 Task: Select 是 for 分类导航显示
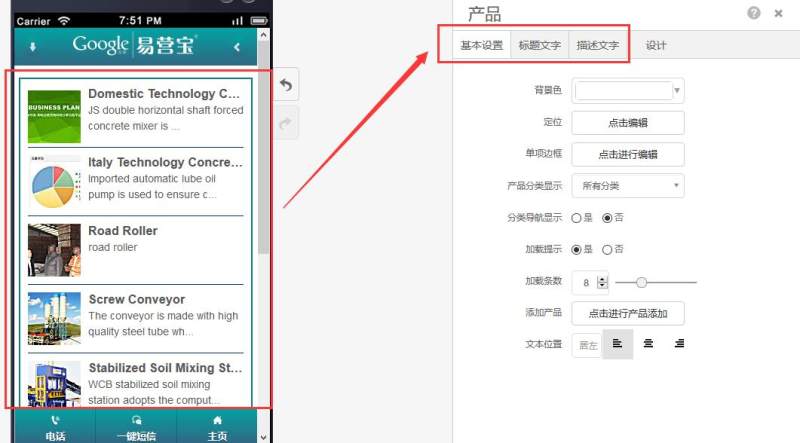(x=576, y=218)
